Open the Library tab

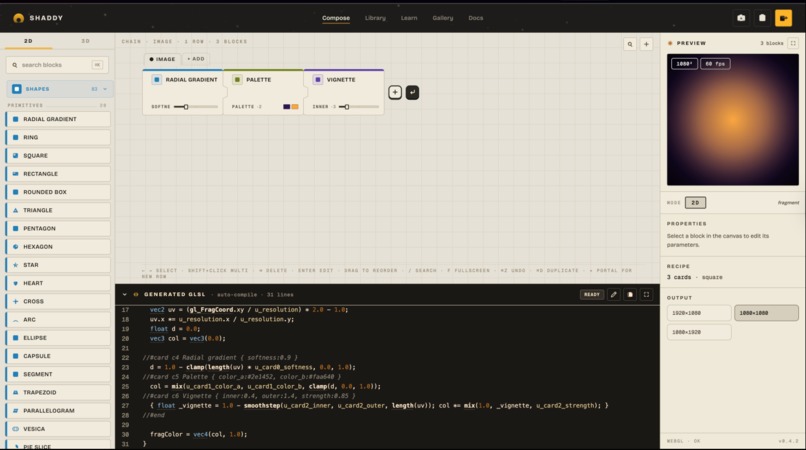point(375,18)
